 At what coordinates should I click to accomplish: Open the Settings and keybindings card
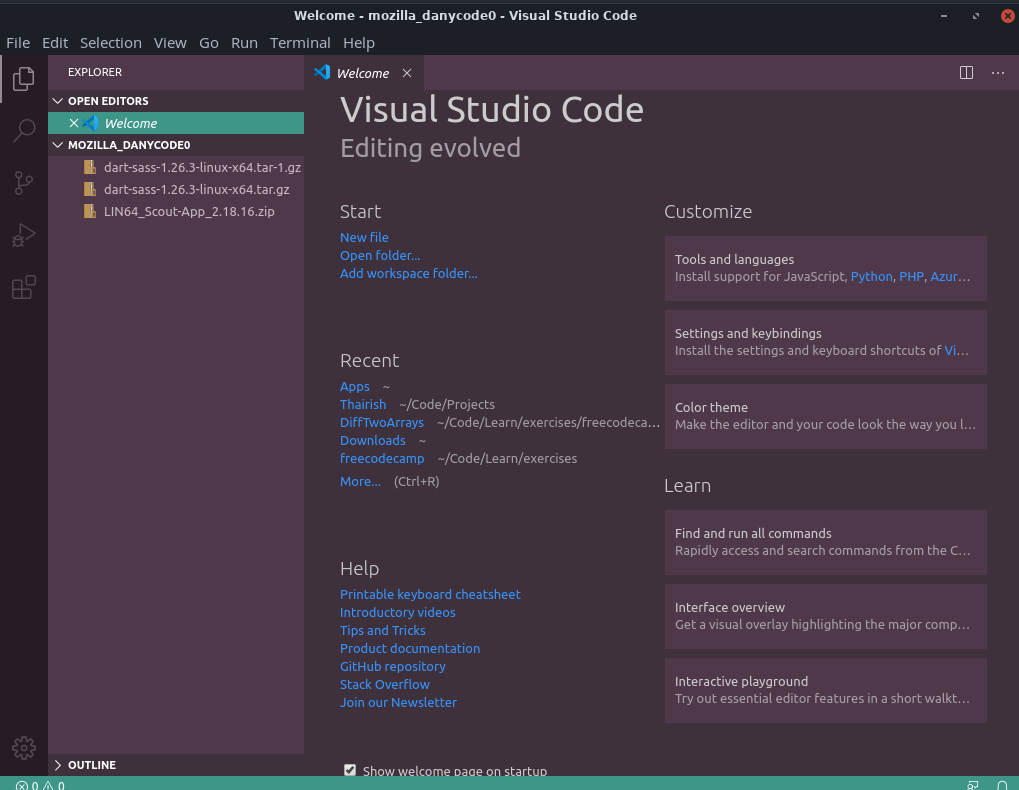point(825,342)
